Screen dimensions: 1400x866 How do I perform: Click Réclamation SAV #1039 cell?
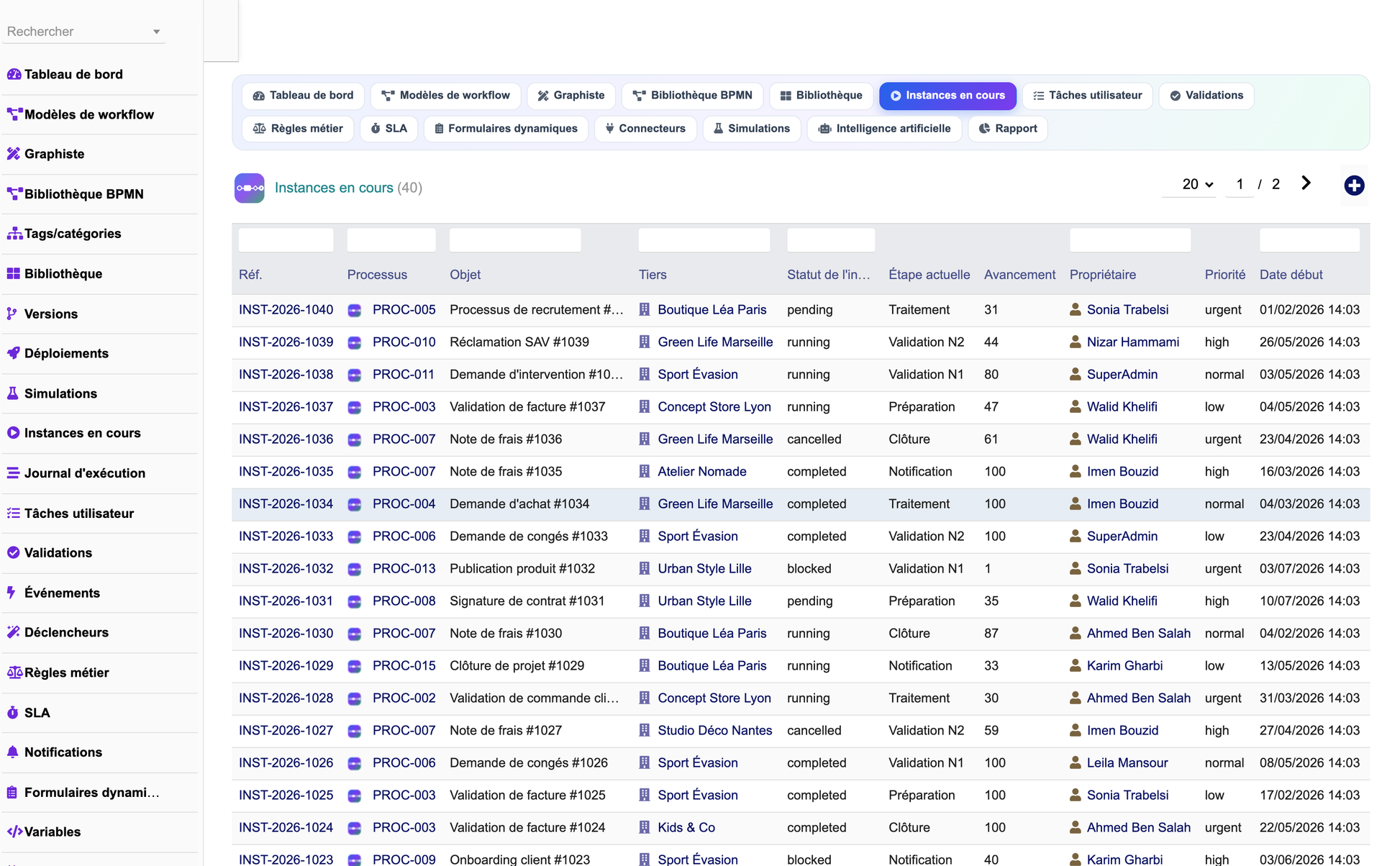519,342
